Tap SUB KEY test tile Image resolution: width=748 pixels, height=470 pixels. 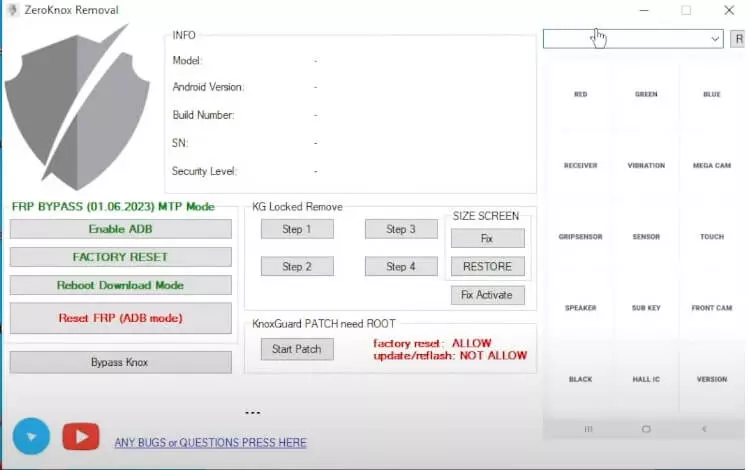point(646,308)
